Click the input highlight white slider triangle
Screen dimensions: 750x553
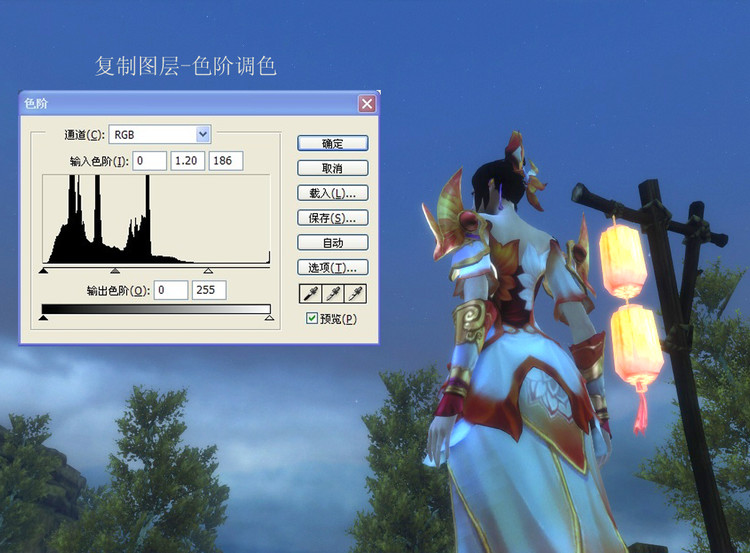208,271
